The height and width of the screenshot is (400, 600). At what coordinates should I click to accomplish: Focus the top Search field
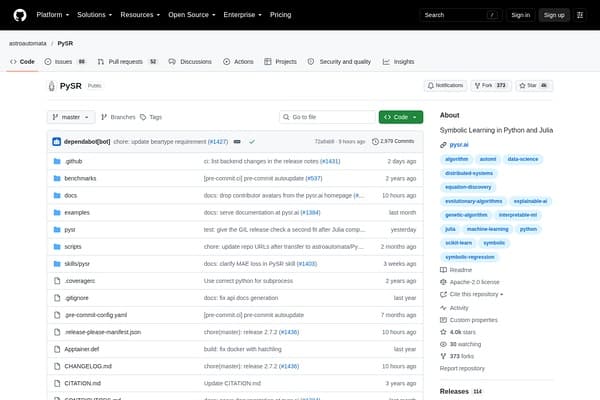coord(461,15)
